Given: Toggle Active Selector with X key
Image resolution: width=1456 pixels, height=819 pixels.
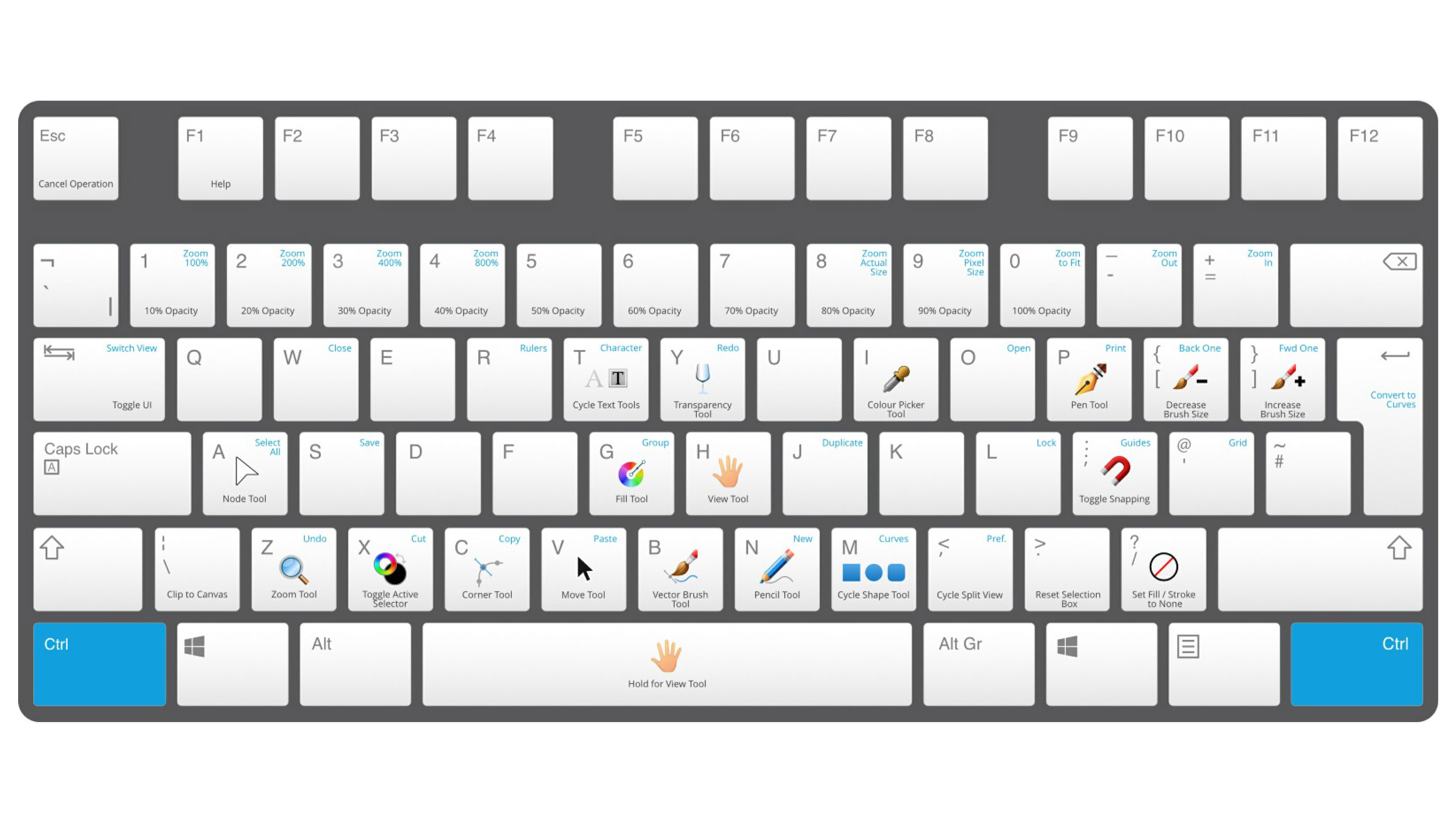Looking at the screenshot, I should click(391, 570).
